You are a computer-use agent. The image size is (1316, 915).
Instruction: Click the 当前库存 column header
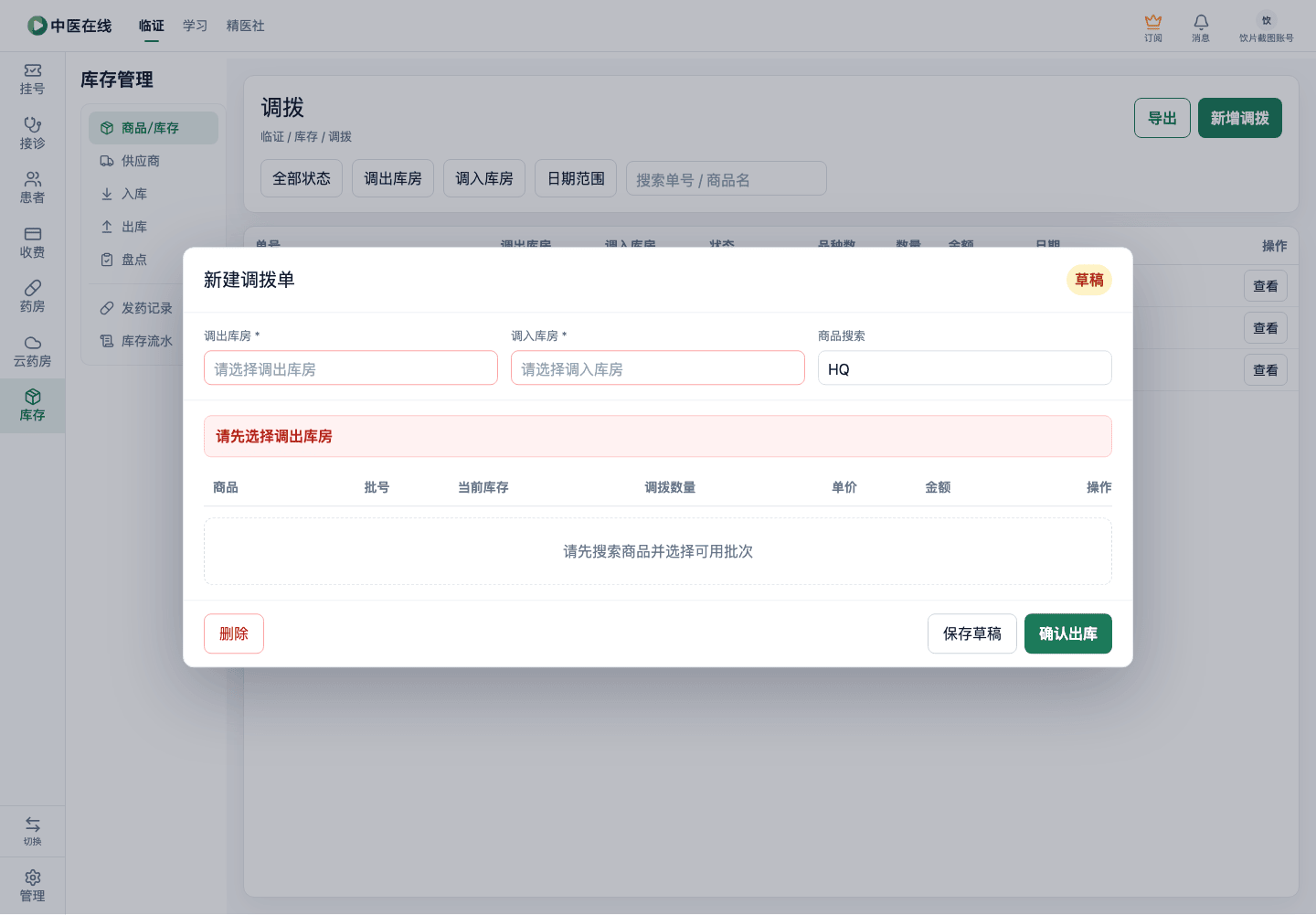(x=483, y=487)
